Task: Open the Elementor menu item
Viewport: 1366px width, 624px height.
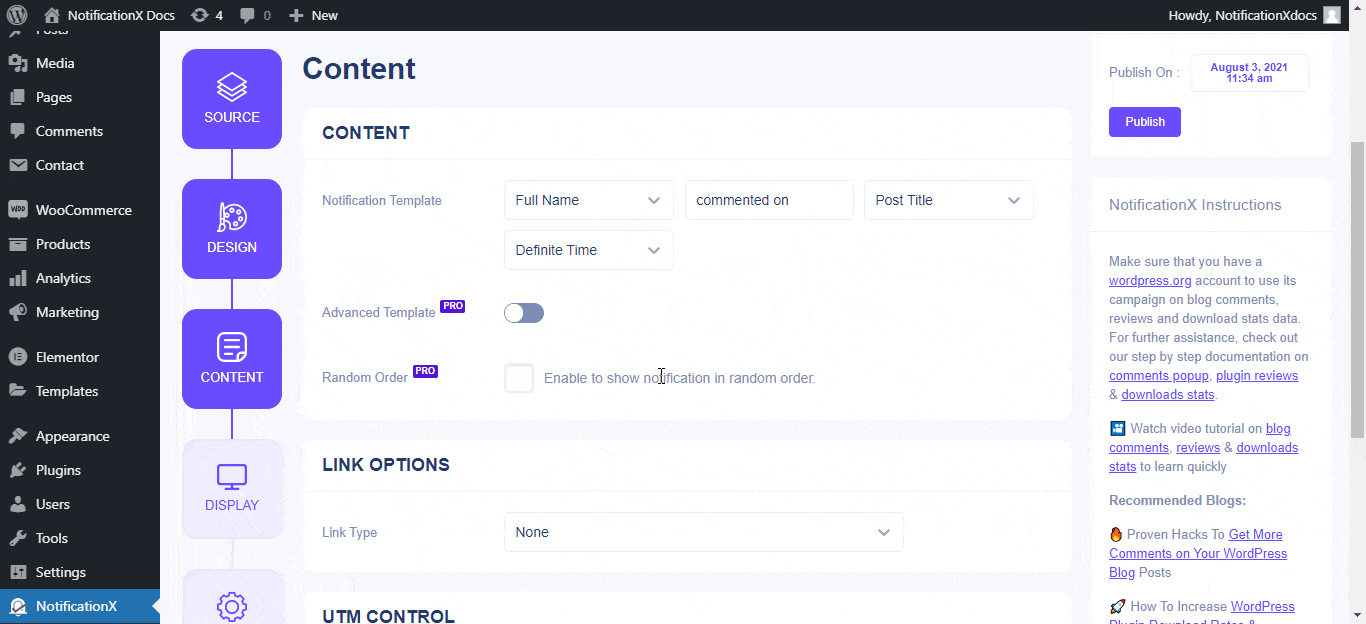Action: pyautogui.click(x=80, y=357)
